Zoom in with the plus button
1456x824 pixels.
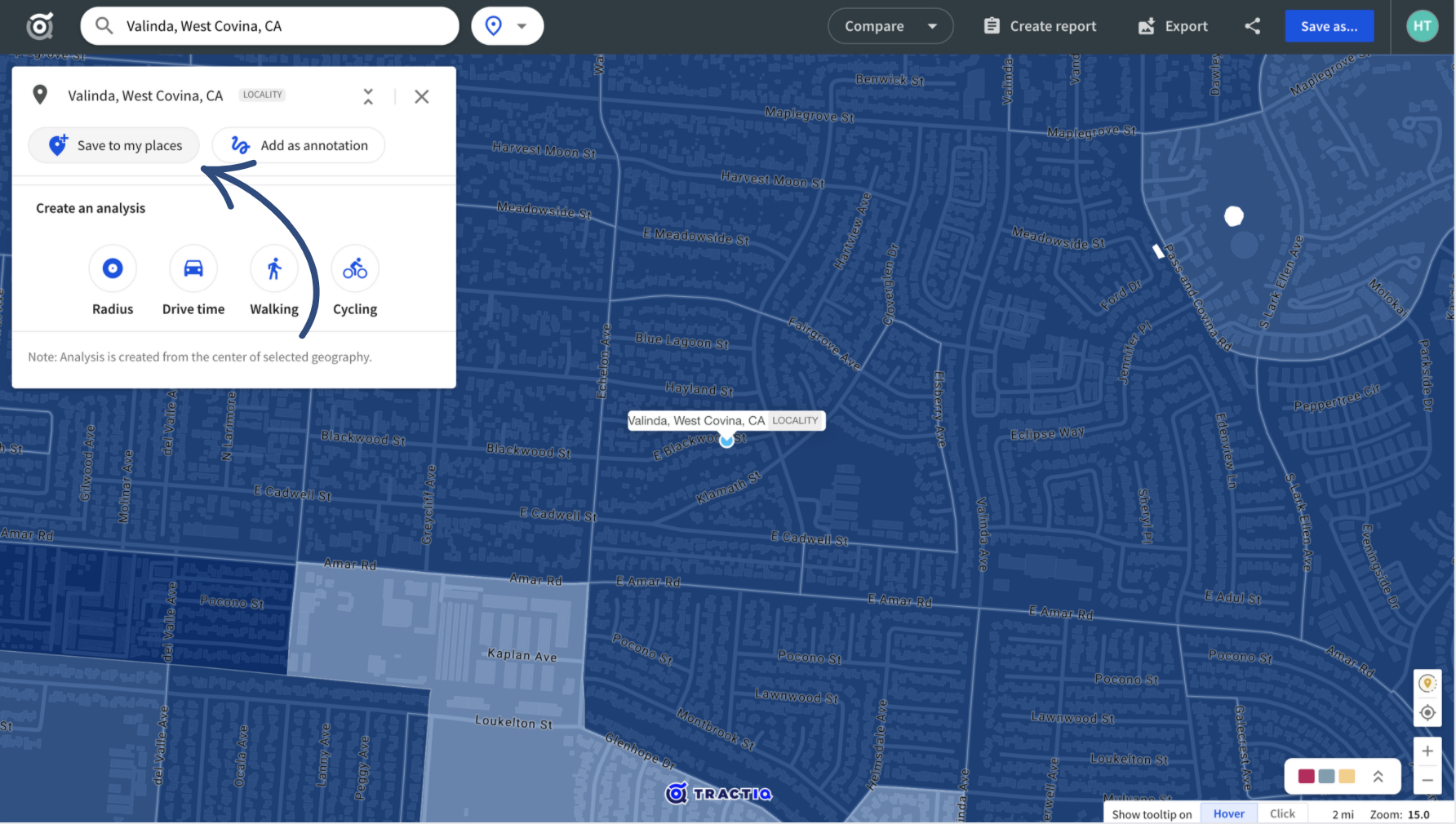(1427, 751)
